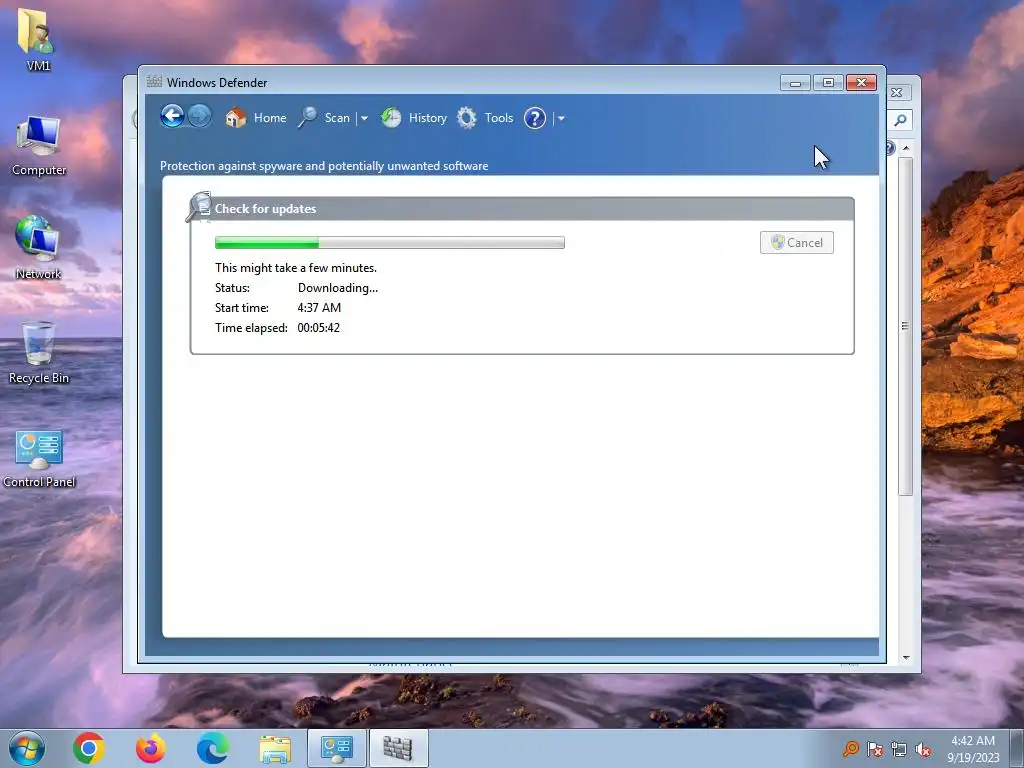Image resolution: width=1024 pixels, height=768 pixels.
Task: Open the taskbar clock showing 4:42 AM
Action: [x=973, y=748]
